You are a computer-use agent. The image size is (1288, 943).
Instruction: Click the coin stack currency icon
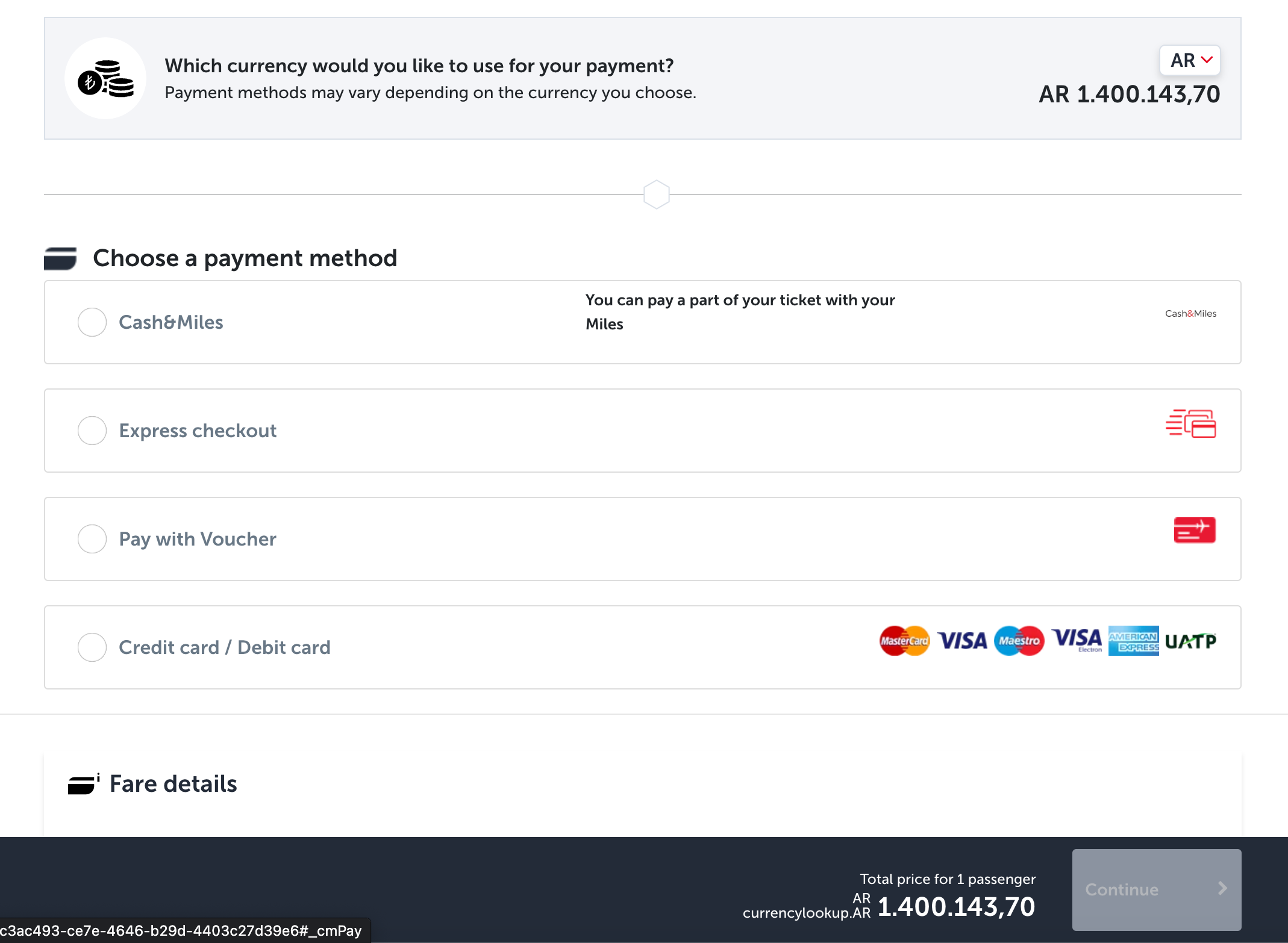point(105,79)
